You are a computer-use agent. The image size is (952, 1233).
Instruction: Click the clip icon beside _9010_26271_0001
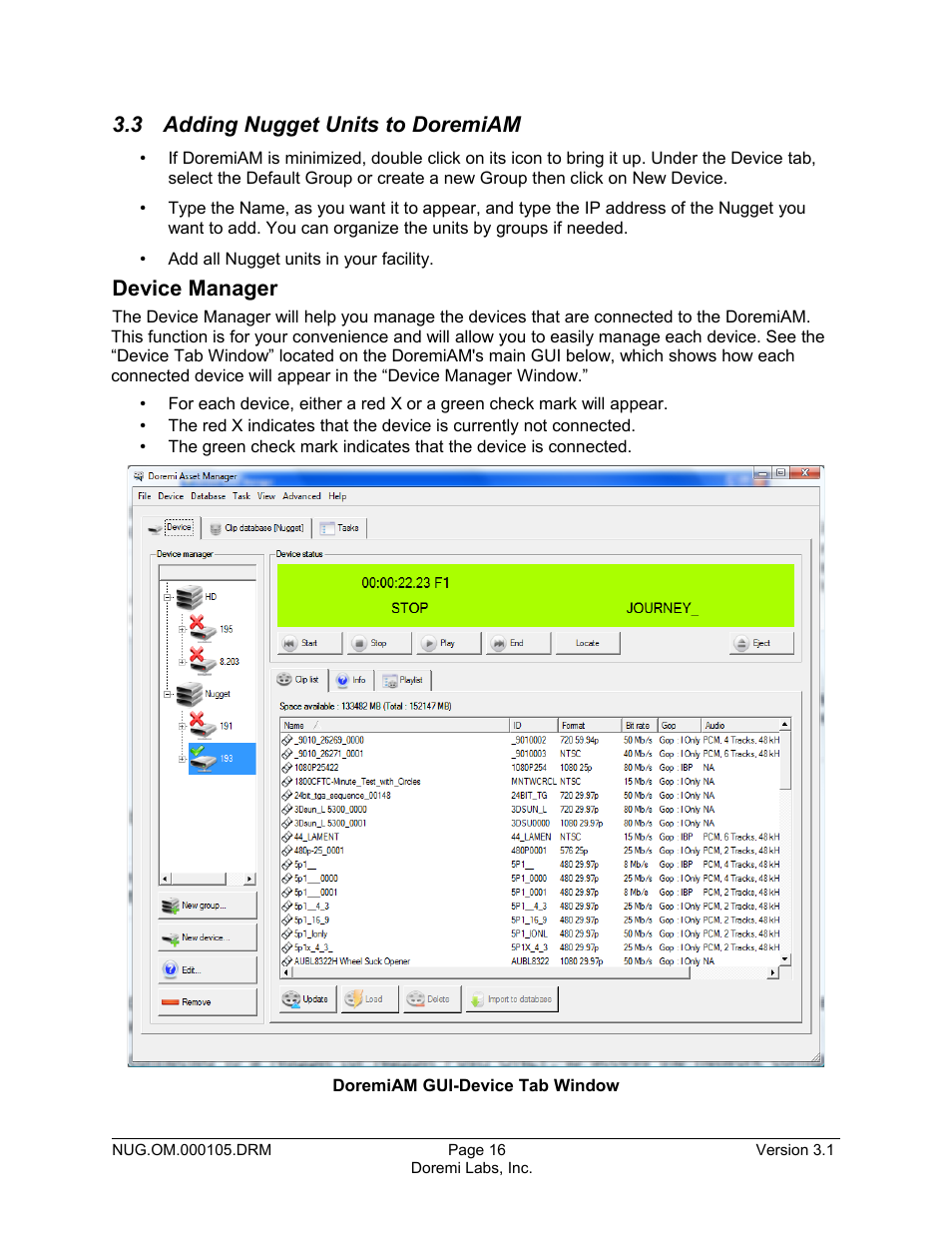287,755
